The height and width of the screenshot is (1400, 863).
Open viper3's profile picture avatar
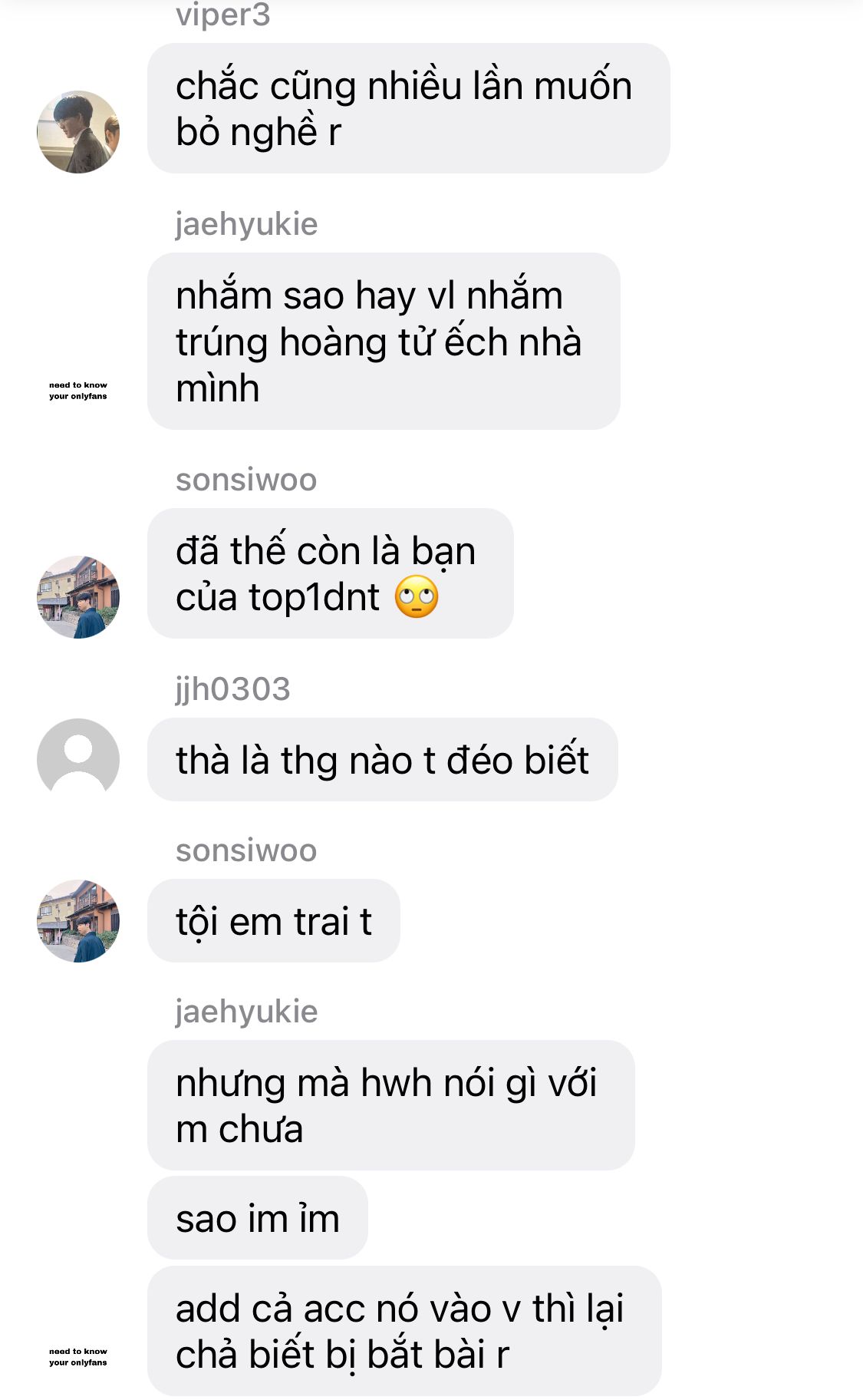(x=78, y=132)
